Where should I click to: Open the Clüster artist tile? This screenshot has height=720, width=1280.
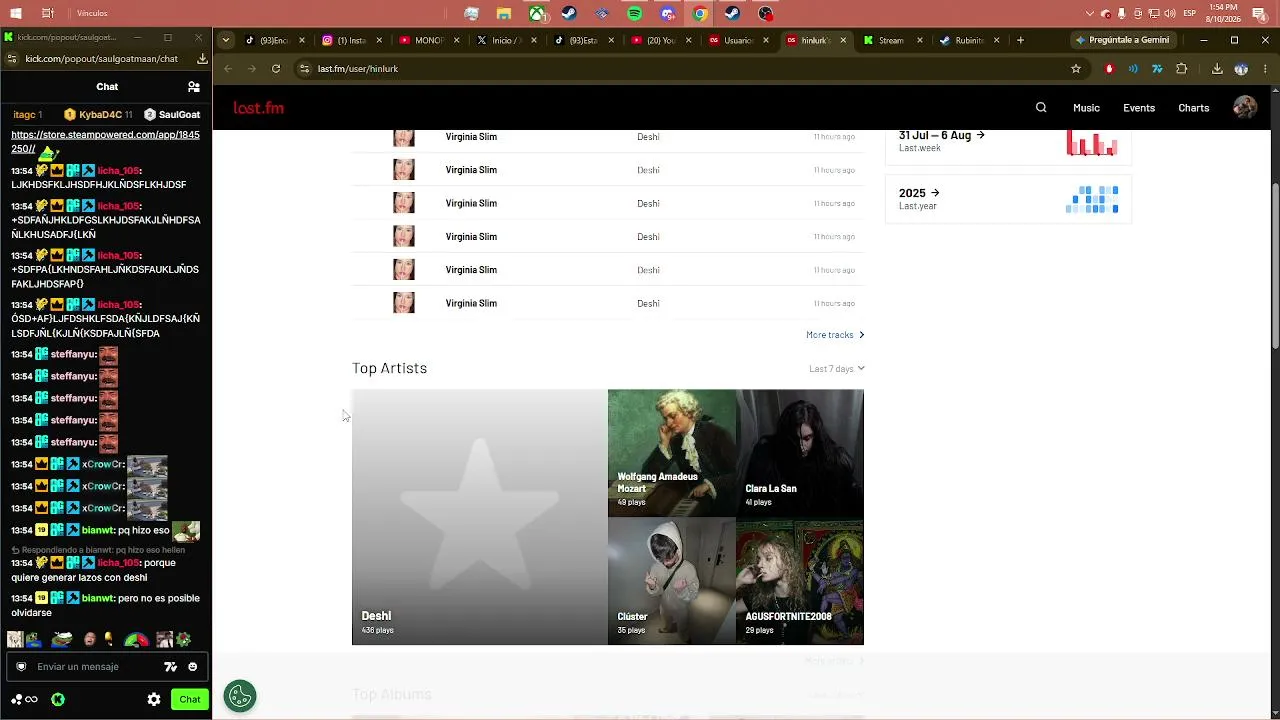tap(672, 581)
